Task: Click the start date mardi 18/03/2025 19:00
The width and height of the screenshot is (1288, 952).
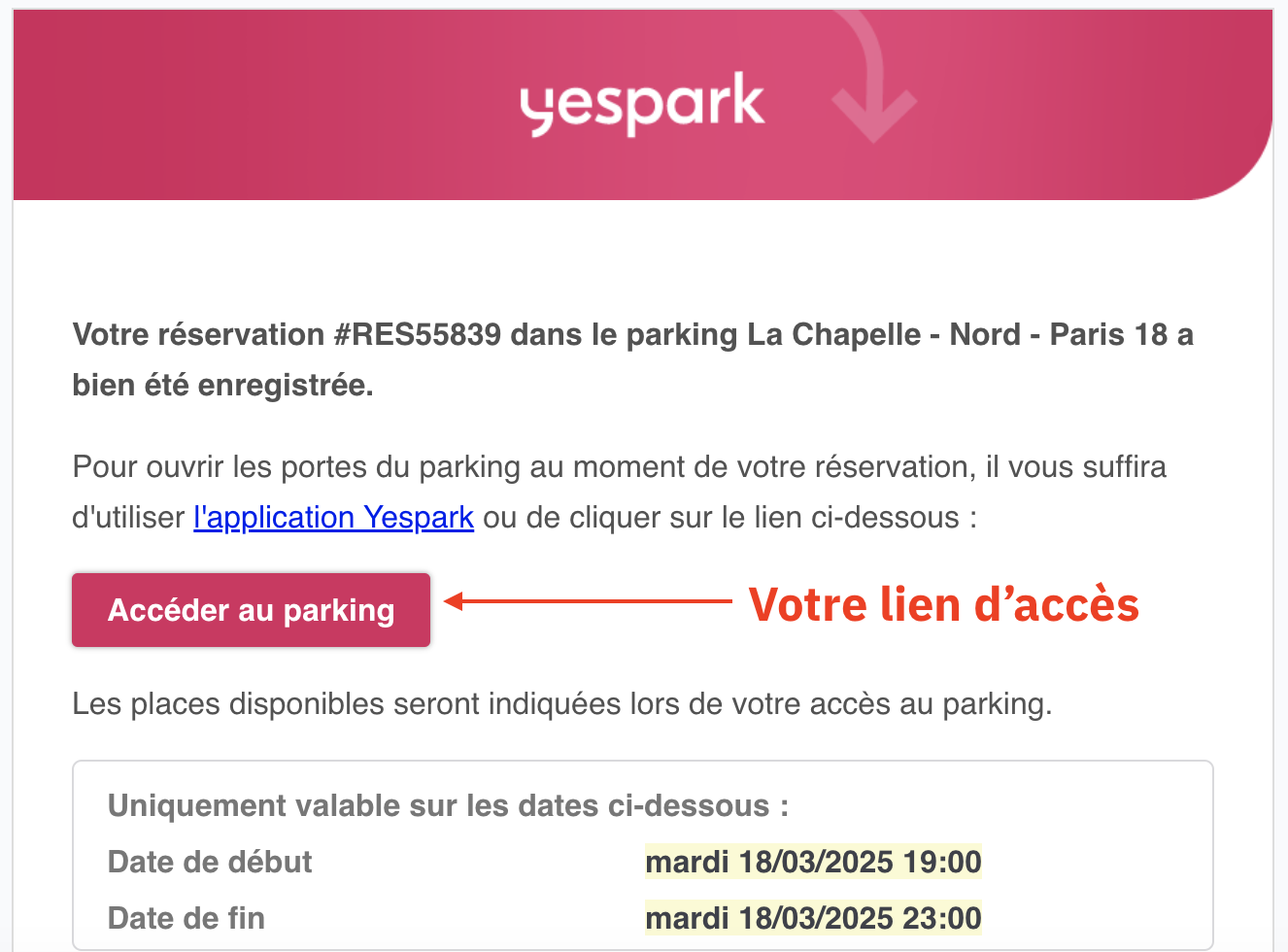Action: [813, 862]
